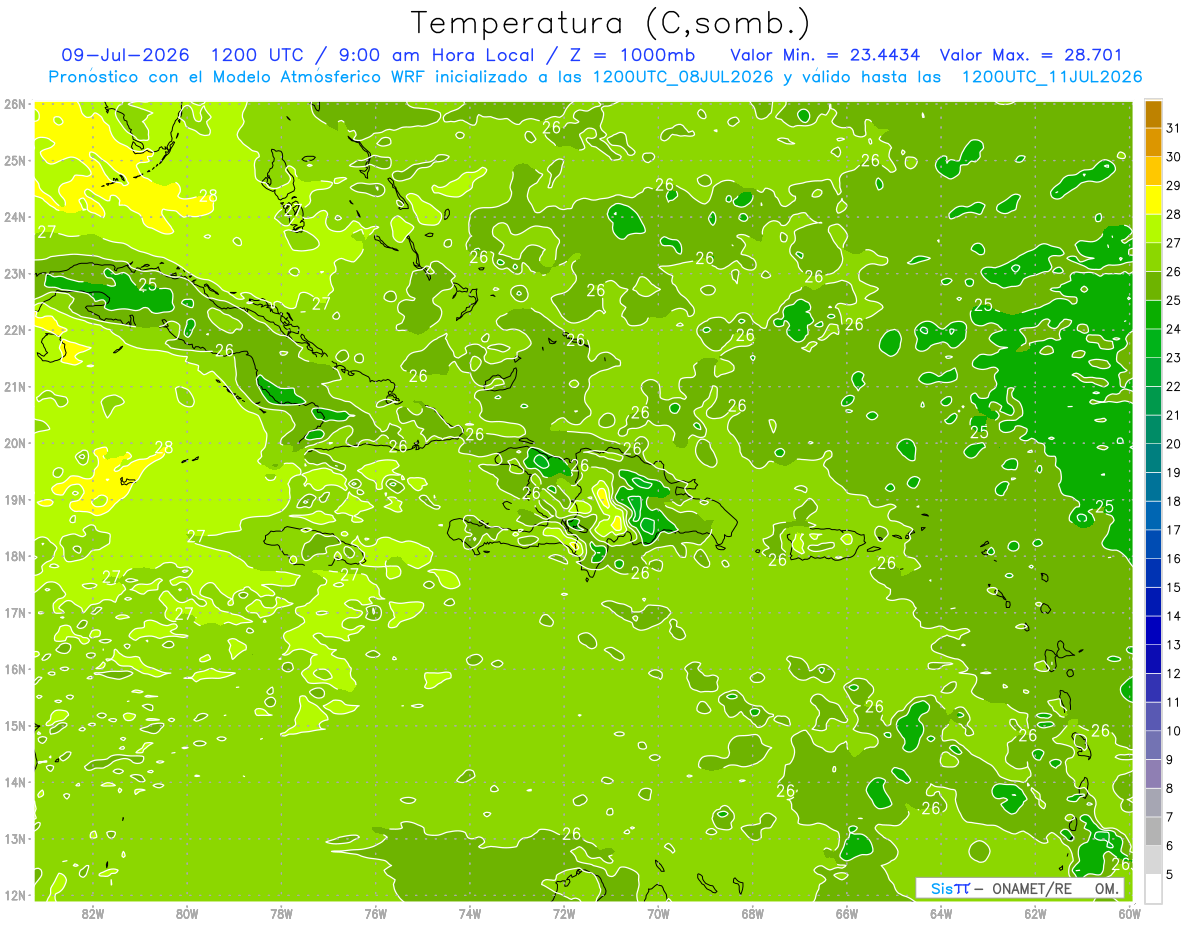
Task: Click the "62W" longitude axis label
Action: 1035,914
